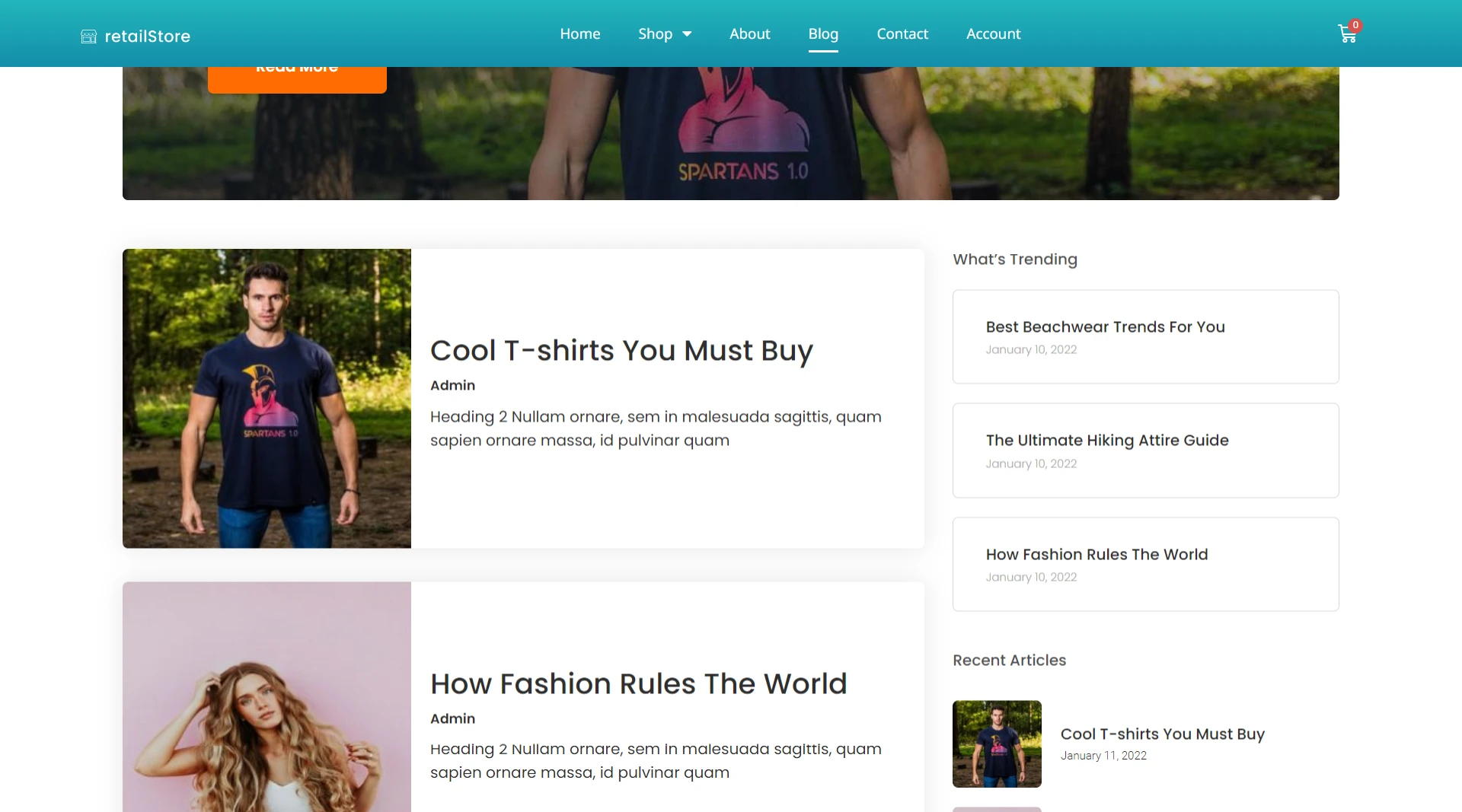Click the date under trending How Fashion Rules
The width and height of the screenshot is (1462, 812).
pos(1031,577)
